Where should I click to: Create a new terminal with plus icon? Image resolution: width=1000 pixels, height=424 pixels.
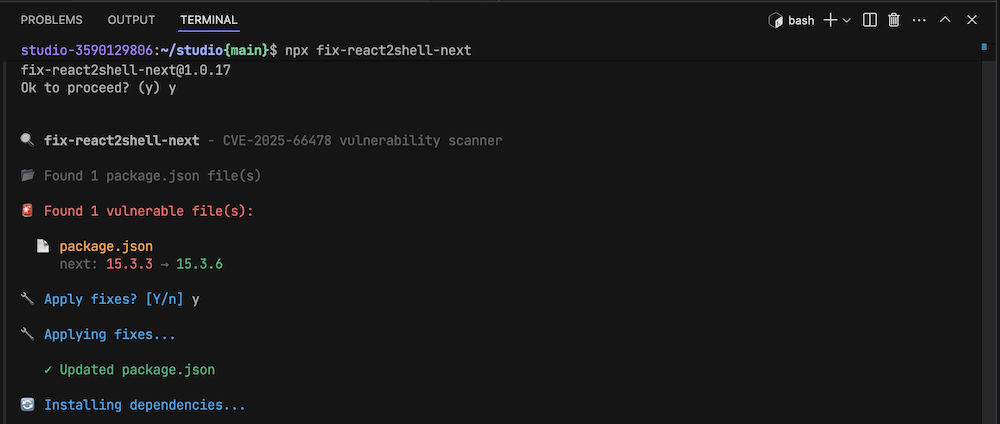tap(829, 20)
